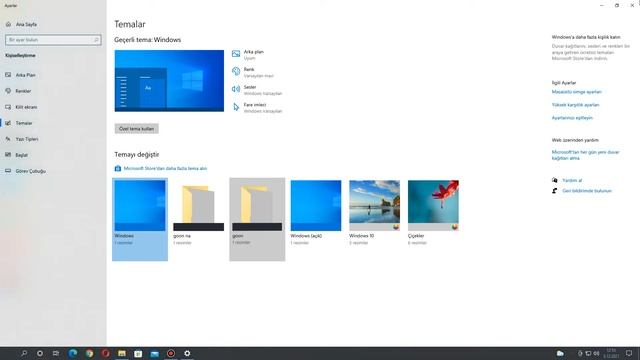Image resolution: width=640 pixels, height=360 pixels.
Task: Open Microsoft Store'dan daha fazla tema alın link
Action: (x=165, y=168)
